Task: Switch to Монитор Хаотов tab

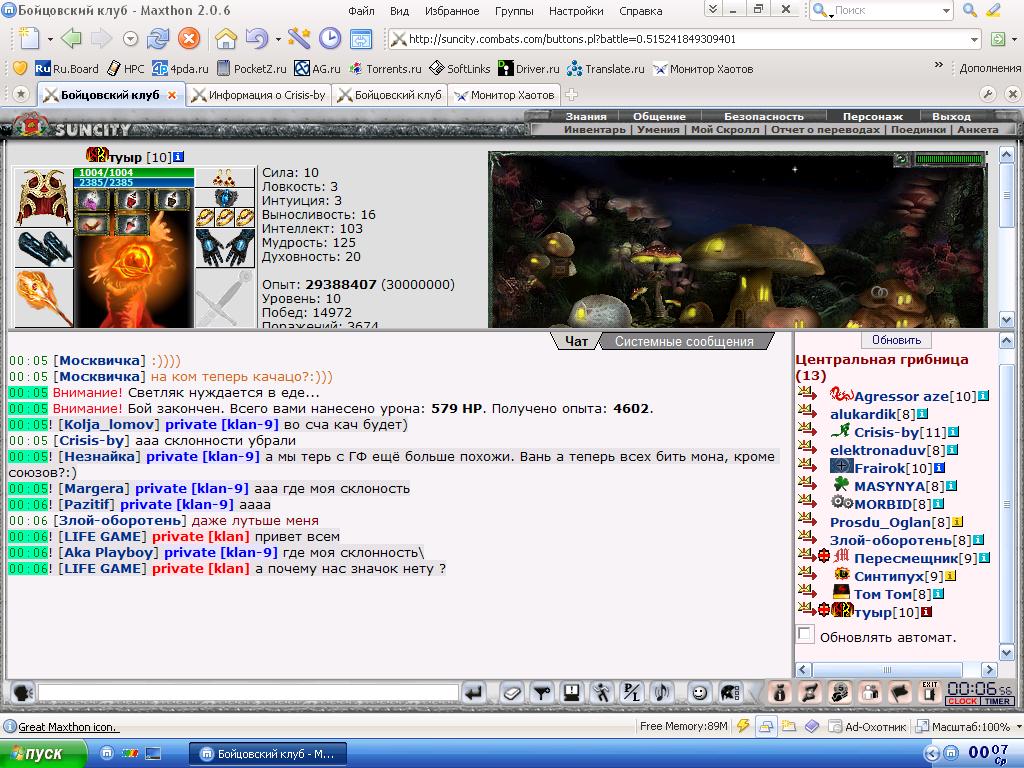Action: [505, 95]
